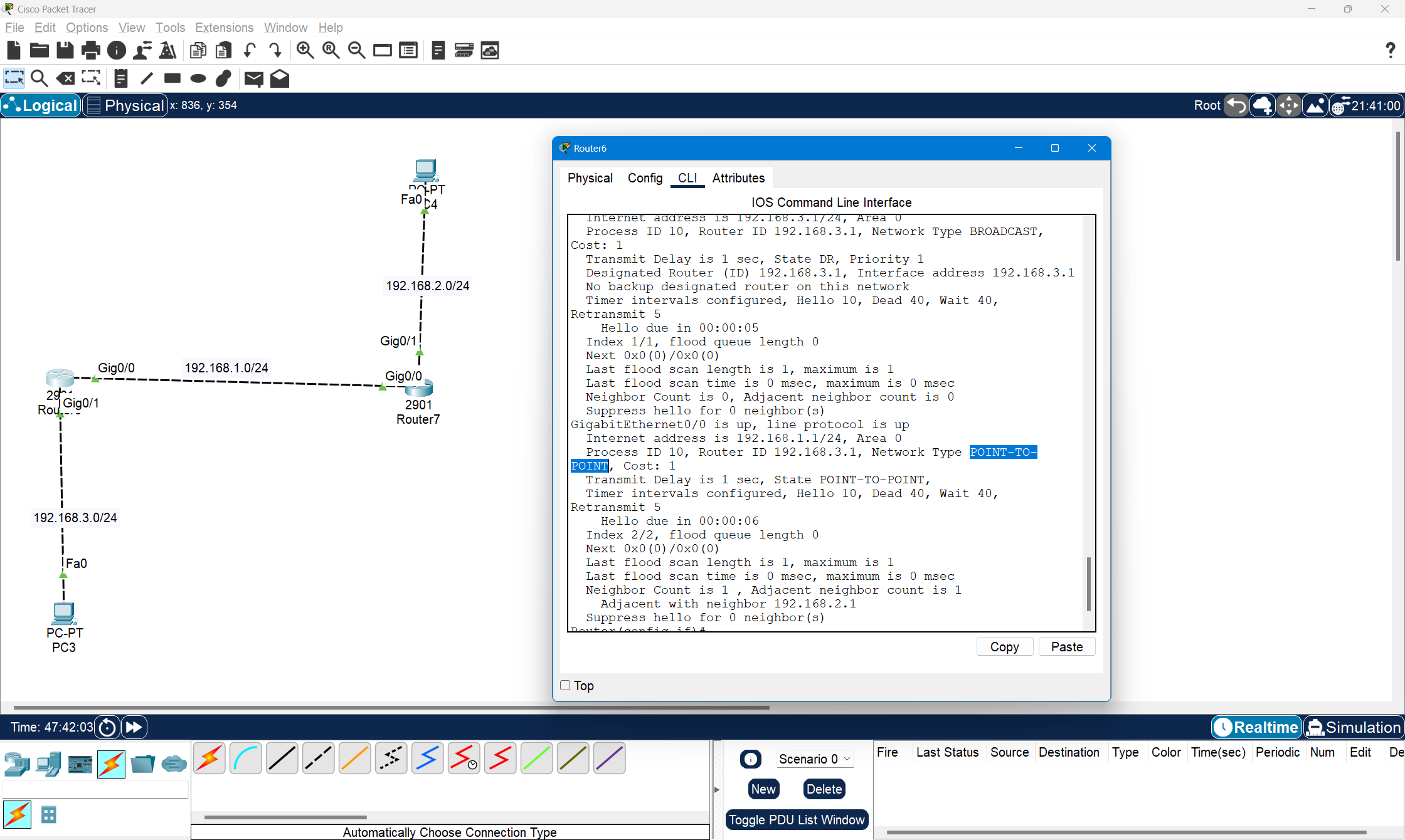Click the Delete scenario button
Image resolution: width=1405 pixels, height=840 pixels.
click(x=824, y=789)
